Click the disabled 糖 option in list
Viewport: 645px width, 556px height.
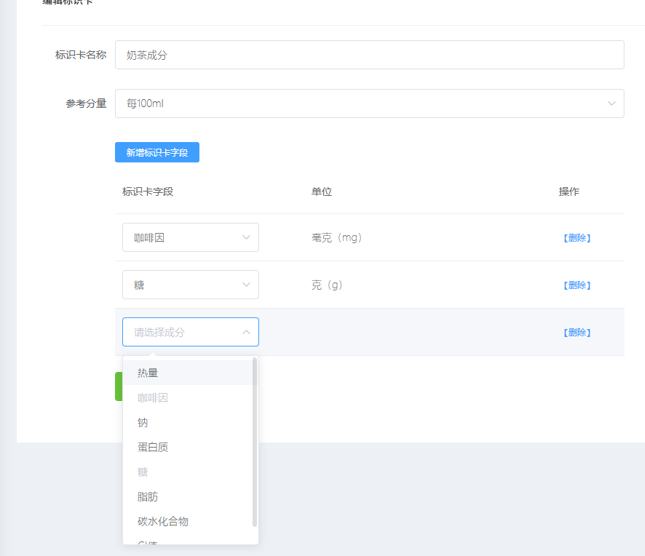[188, 472]
